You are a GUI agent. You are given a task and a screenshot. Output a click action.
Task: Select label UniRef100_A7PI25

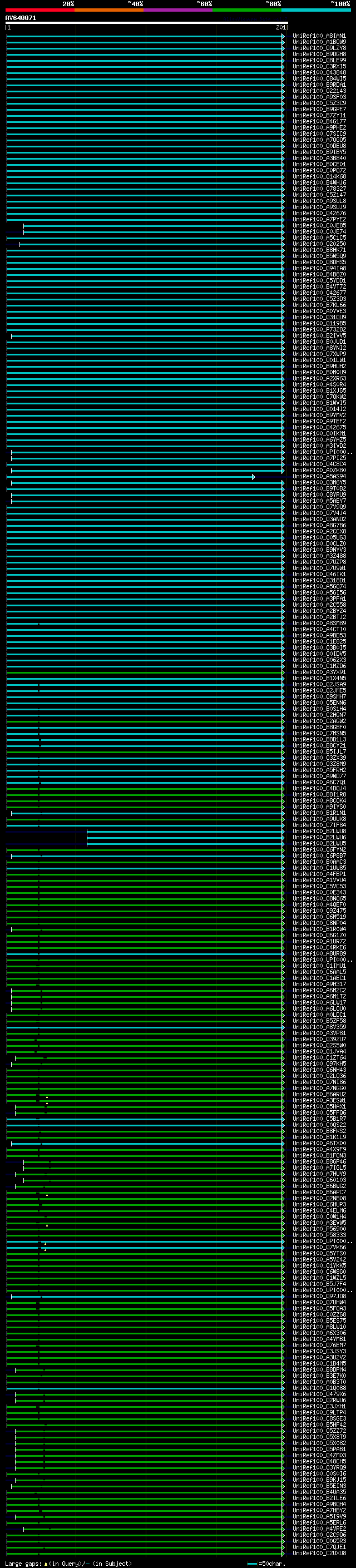(x=319, y=458)
